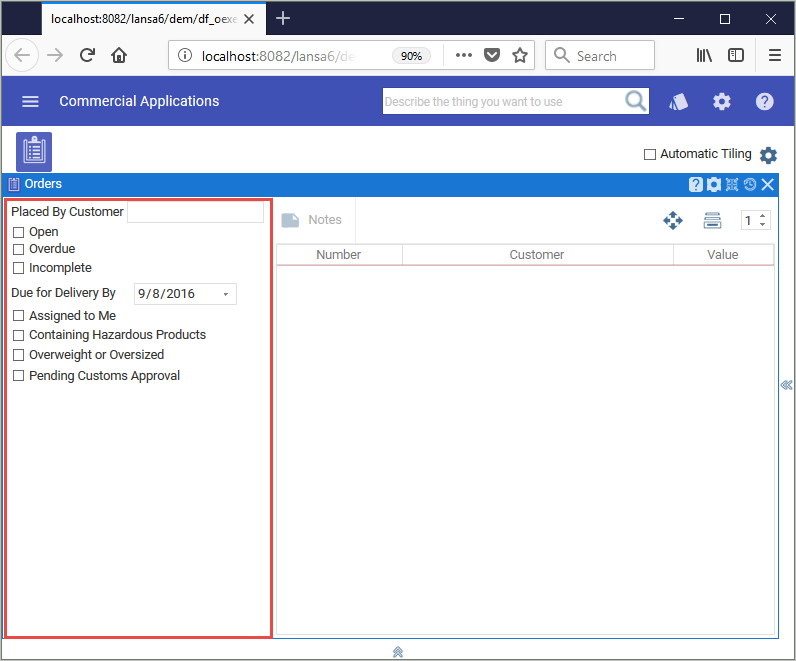This screenshot has width=796, height=661.
Task: Open the hamburger menu beside Commercial Applications
Action: 30,102
